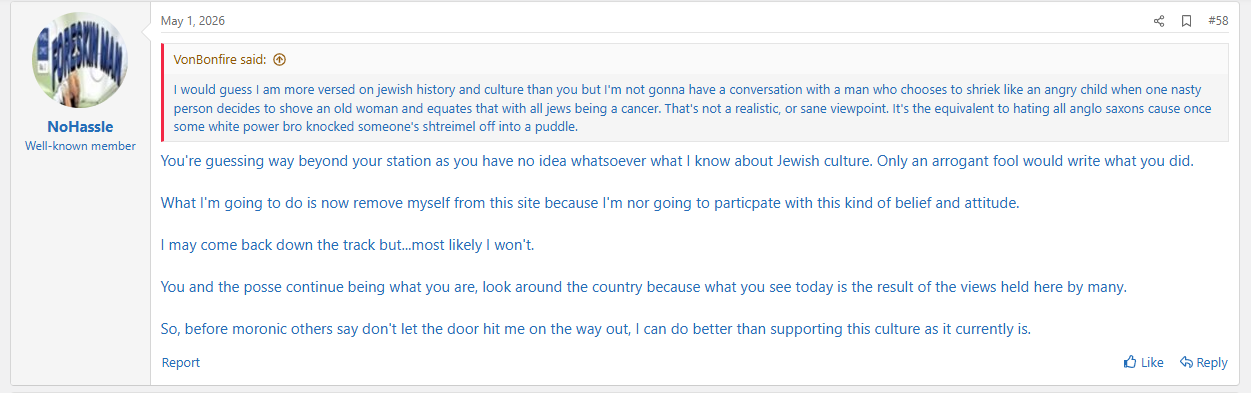Click the curved arrow icon beside Reply
This screenshot has height=393, width=1251.
click(1186, 362)
